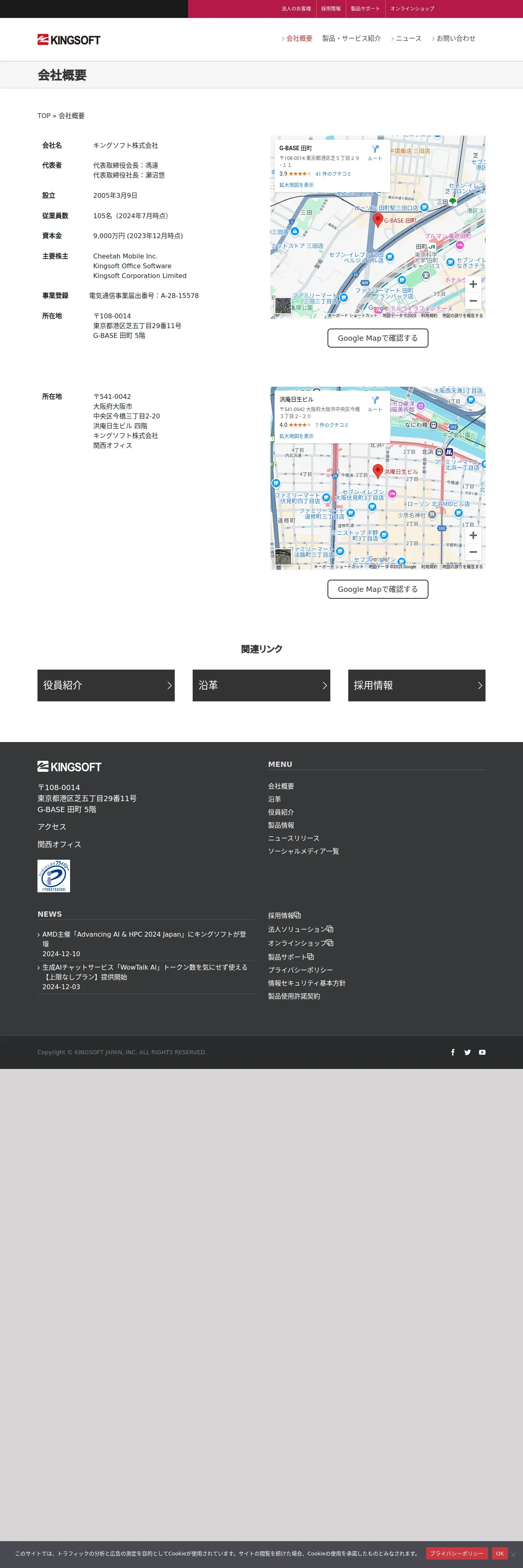
Task: Open ソーシャルメディア一覧 in the footer menu
Action: [x=303, y=851]
